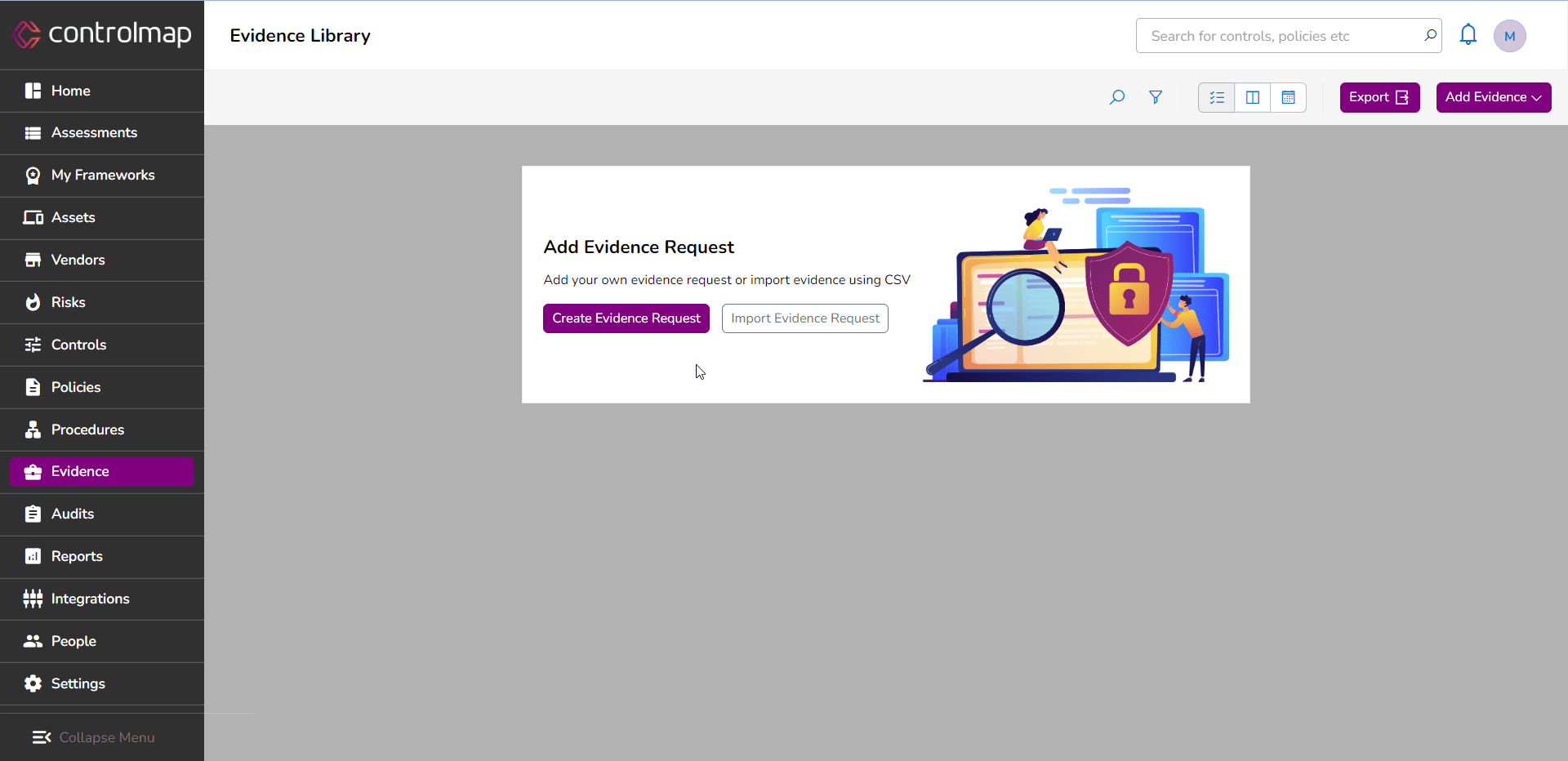Screen dimensions: 1568x761
Task: Open the notifications bell icon
Action: 1468,35
